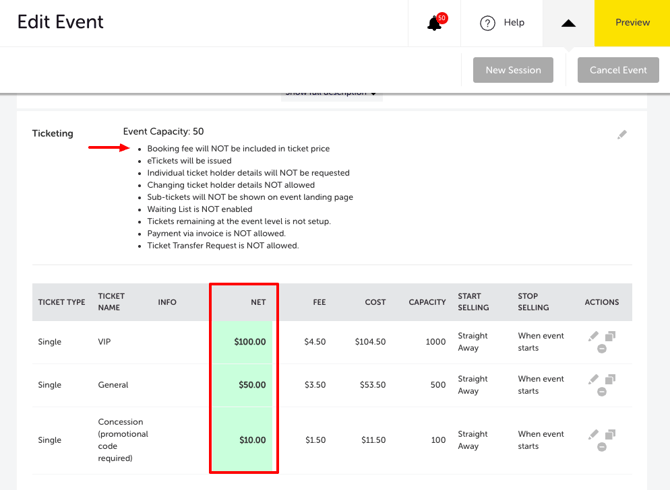670x490 pixels.
Task: Open the event Preview
Action: pyautogui.click(x=632, y=23)
